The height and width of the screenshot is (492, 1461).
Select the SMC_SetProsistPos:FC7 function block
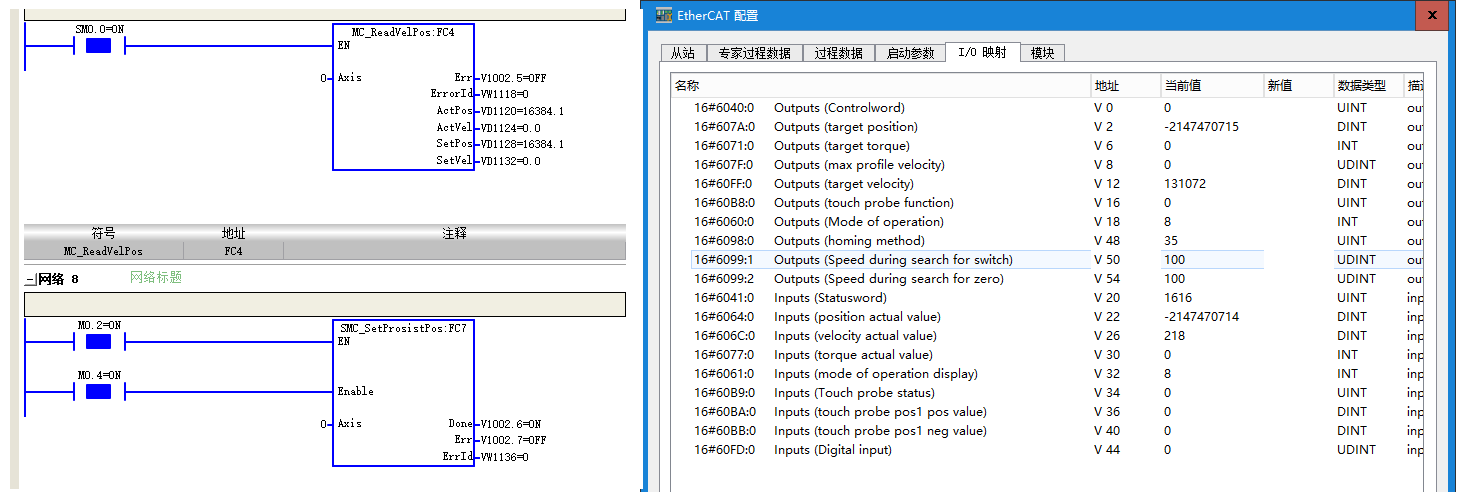[x=403, y=394]
